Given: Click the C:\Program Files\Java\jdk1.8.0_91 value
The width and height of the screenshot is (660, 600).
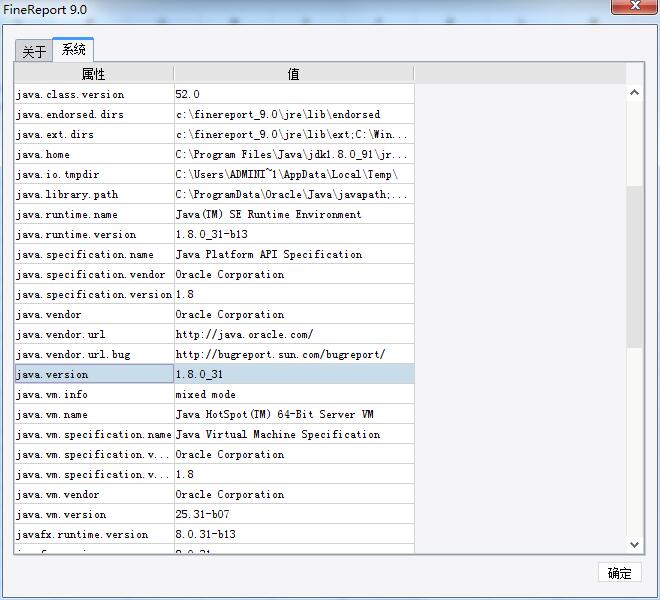Looking at the screenshot, I should 294,154.
